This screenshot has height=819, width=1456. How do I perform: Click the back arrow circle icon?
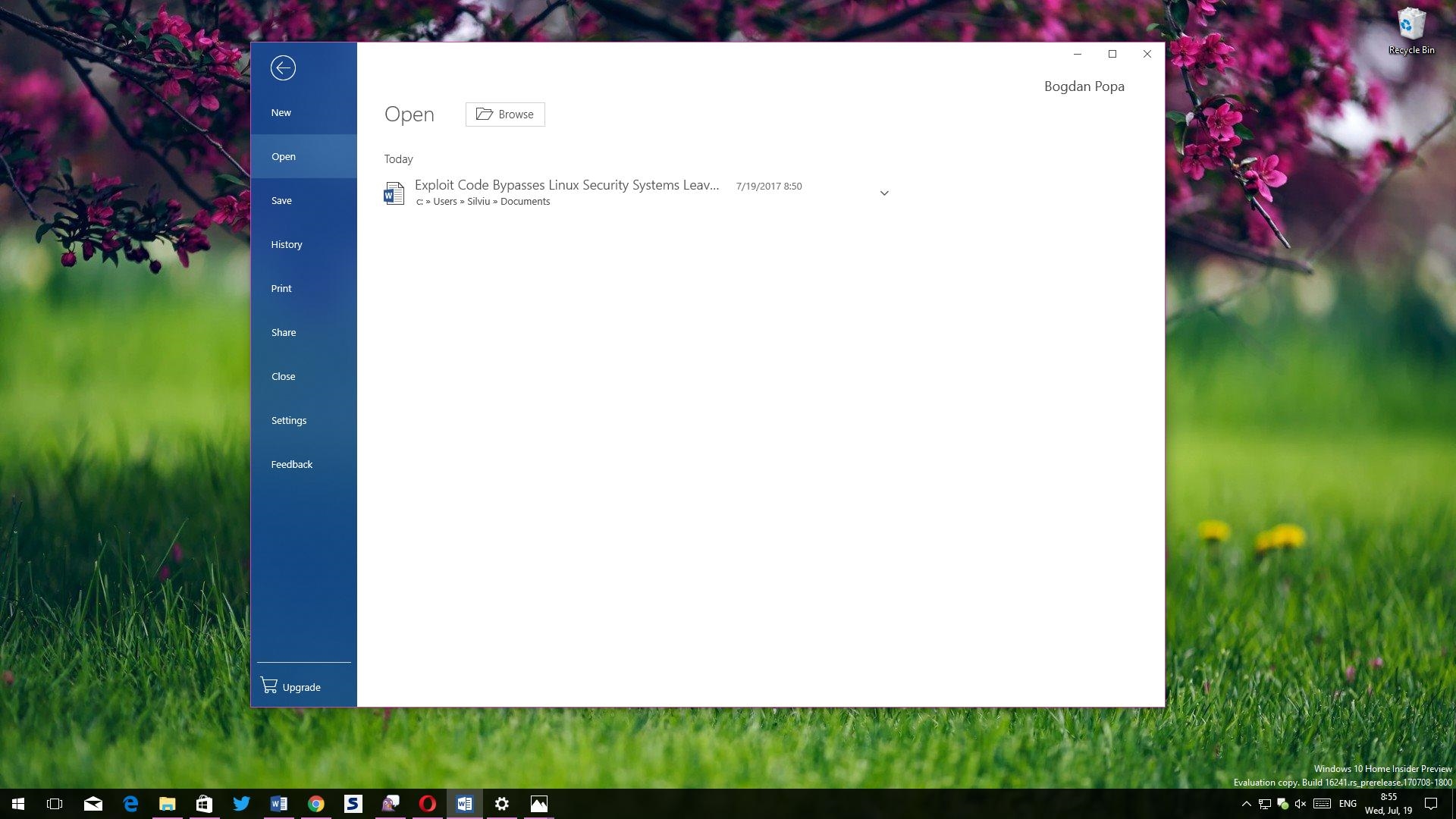(283, 68)
